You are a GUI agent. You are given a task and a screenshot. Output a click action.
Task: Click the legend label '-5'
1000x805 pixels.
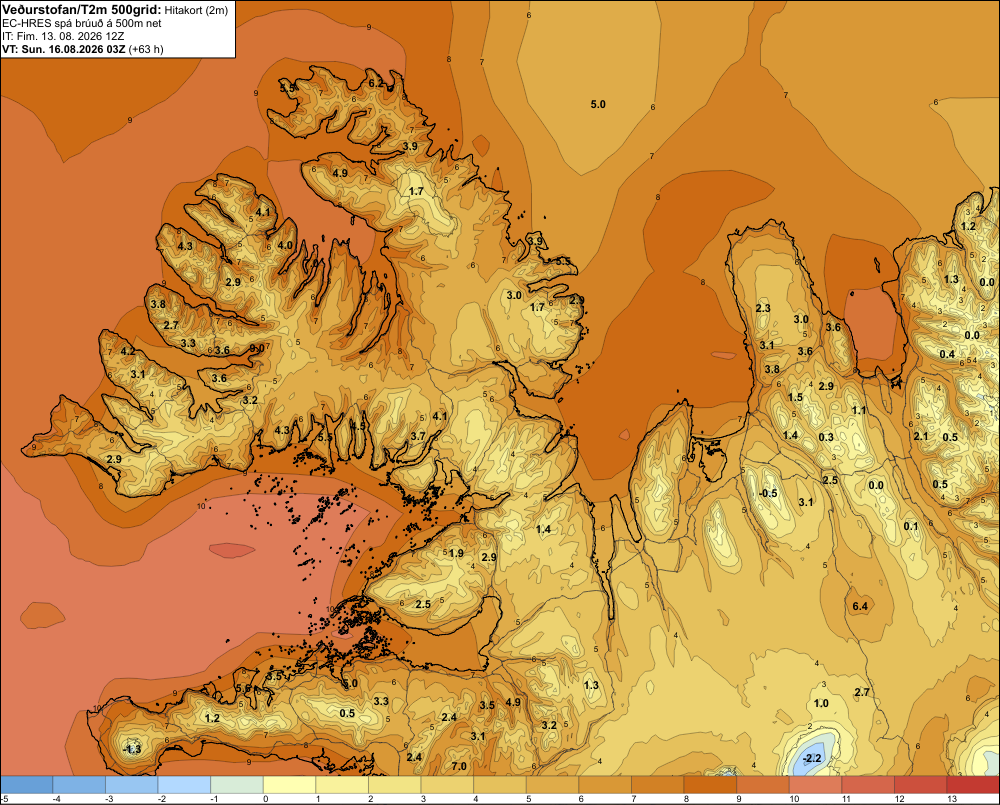pos(4,799)
